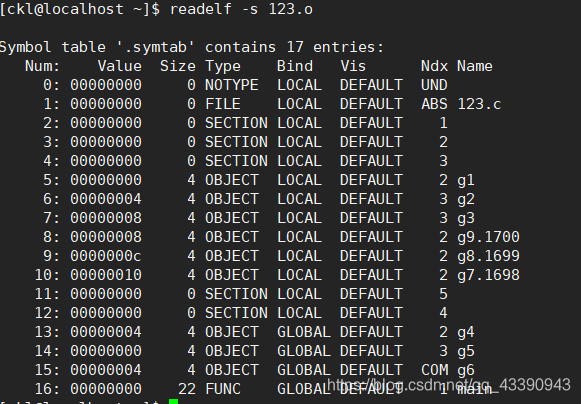Click the 'Value' column header
Screen dimensions: 581x404
pyautogui.click(x=120, y=66)
